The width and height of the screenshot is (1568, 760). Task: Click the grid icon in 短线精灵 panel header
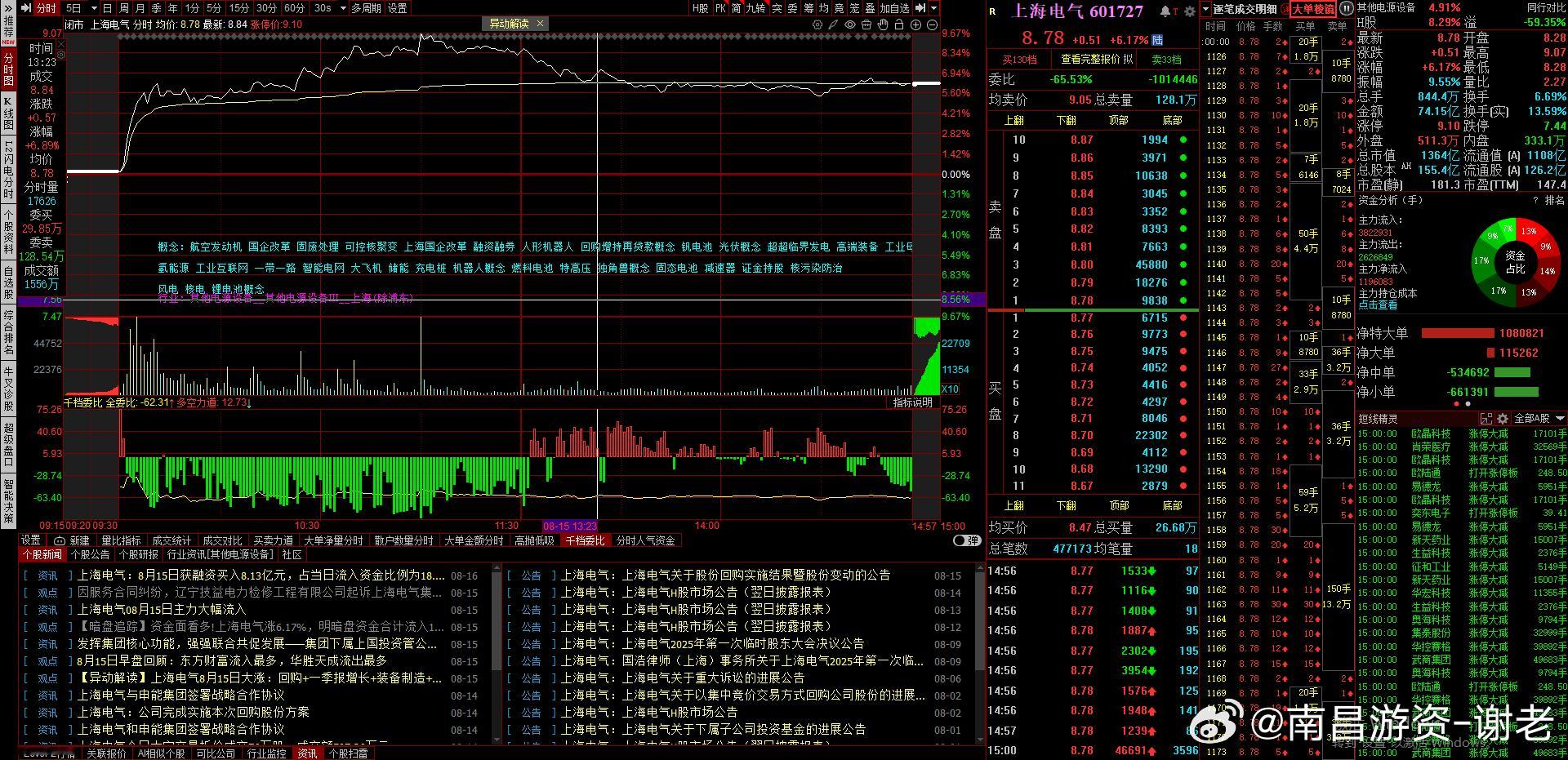click(x=1486, y=419)
